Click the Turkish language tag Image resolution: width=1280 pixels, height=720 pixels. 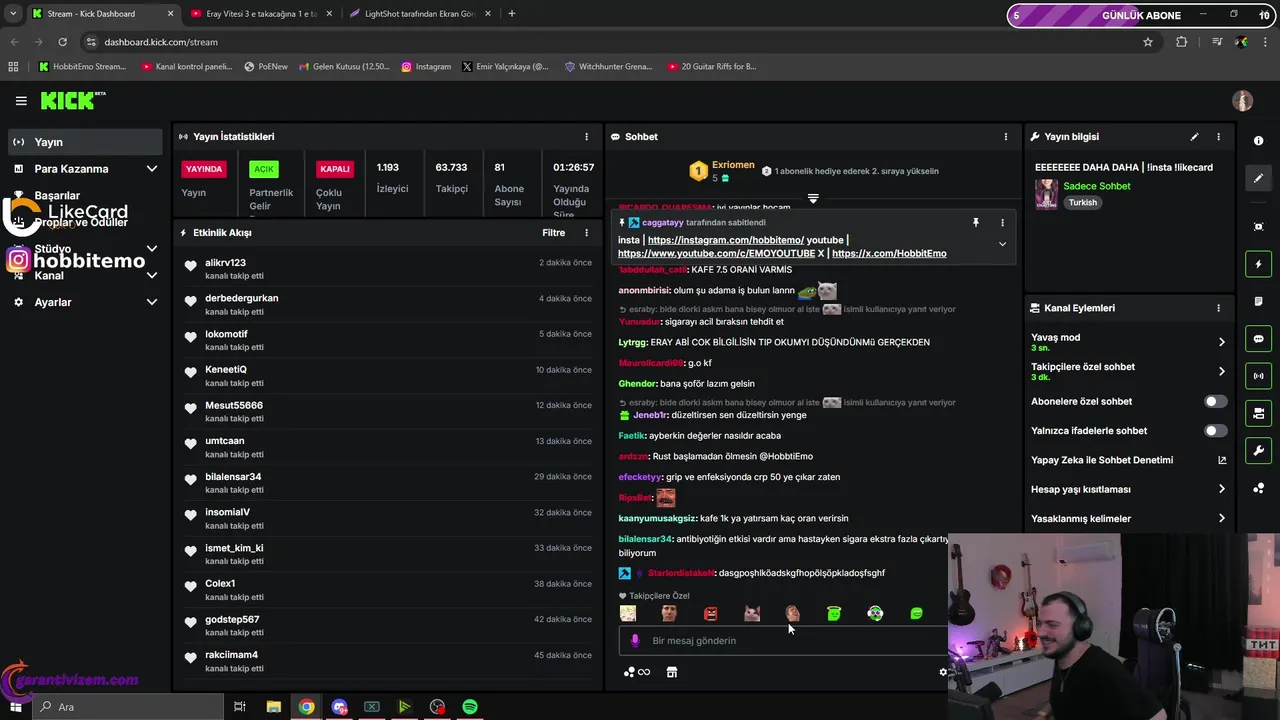click(1082, 203)
